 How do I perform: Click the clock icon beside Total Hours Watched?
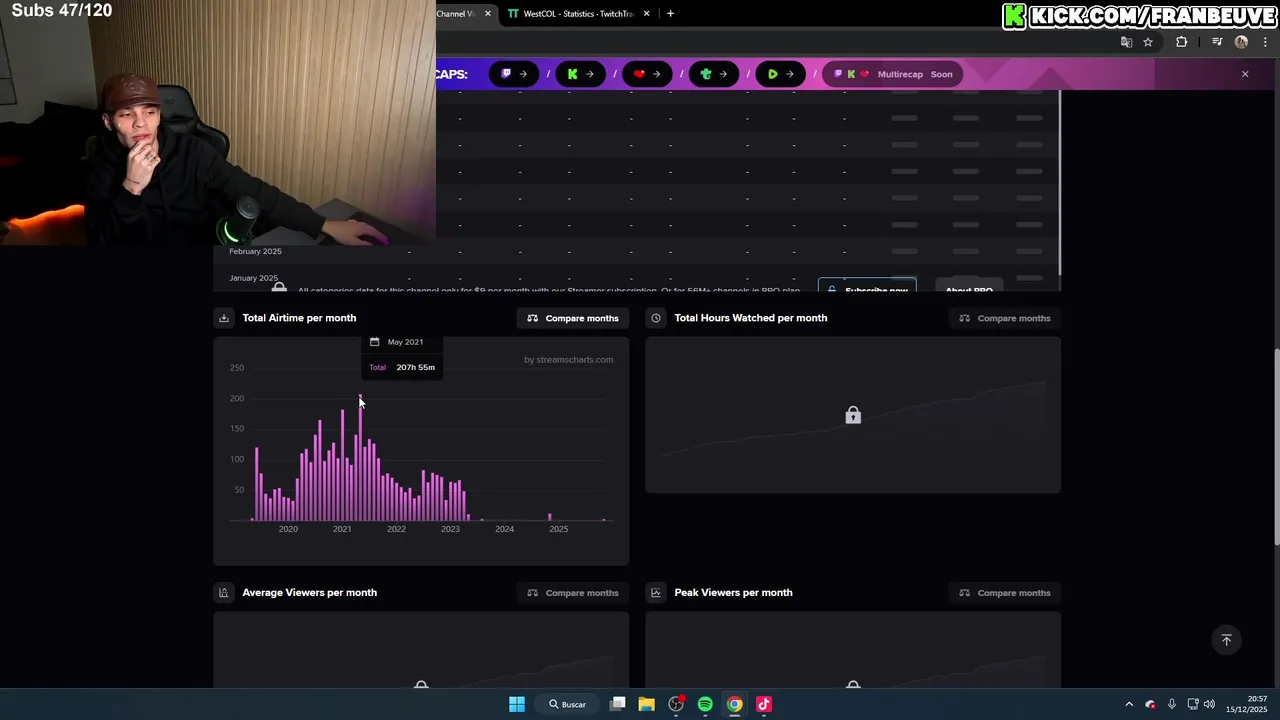pyautogui.click(x=656, y=318)
